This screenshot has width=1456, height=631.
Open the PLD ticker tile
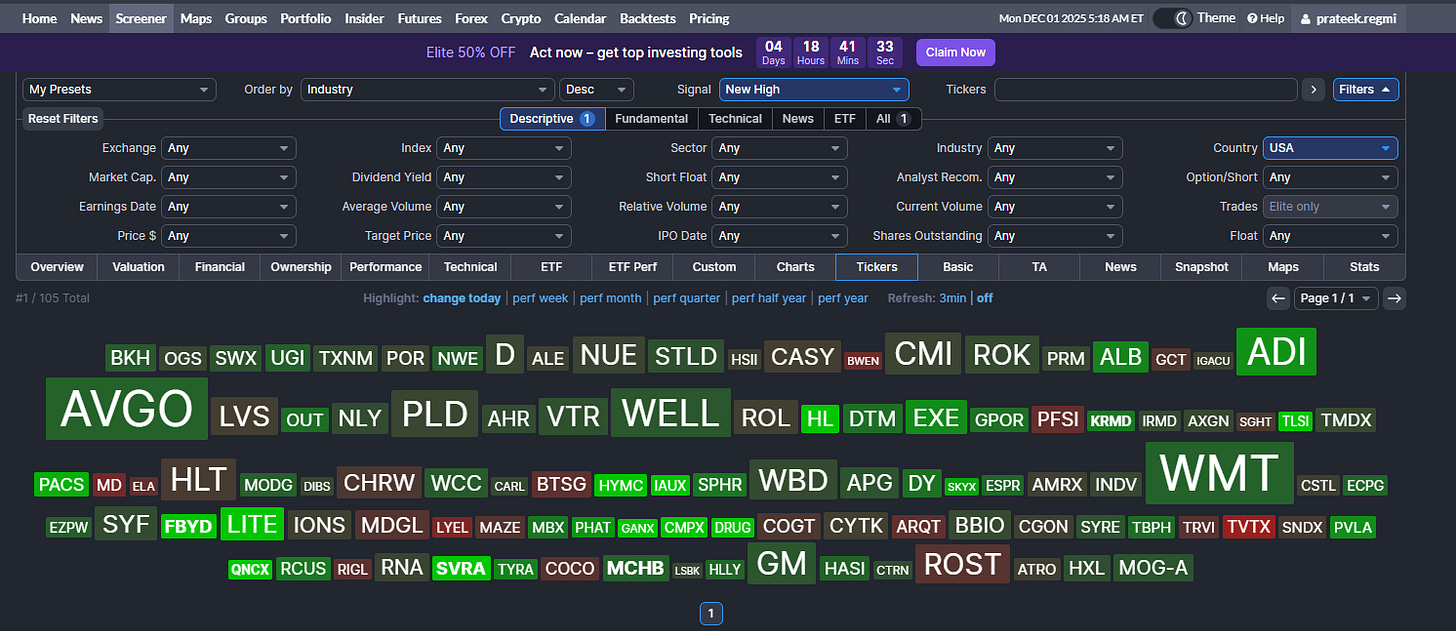point(434,414)
